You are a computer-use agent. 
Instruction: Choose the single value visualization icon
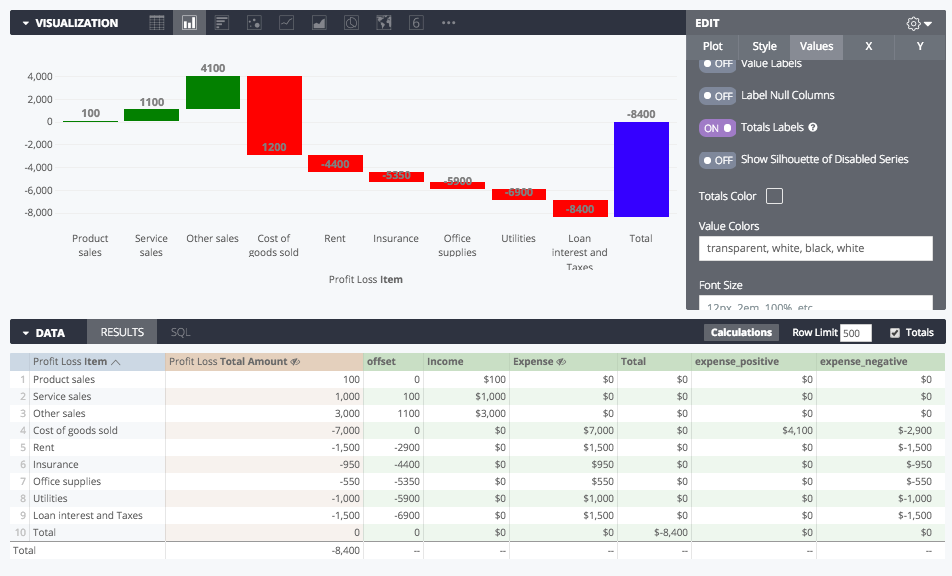coord(416,23)
